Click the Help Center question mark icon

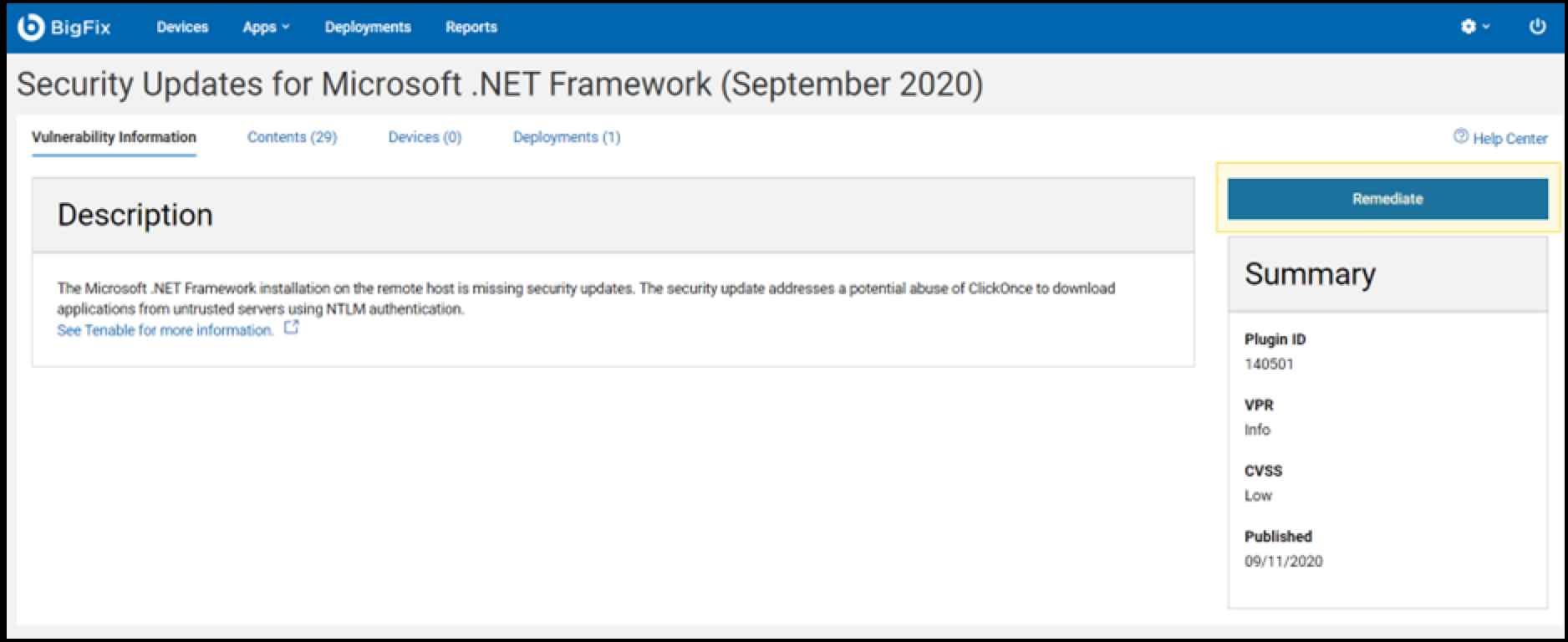[1460, 136]
